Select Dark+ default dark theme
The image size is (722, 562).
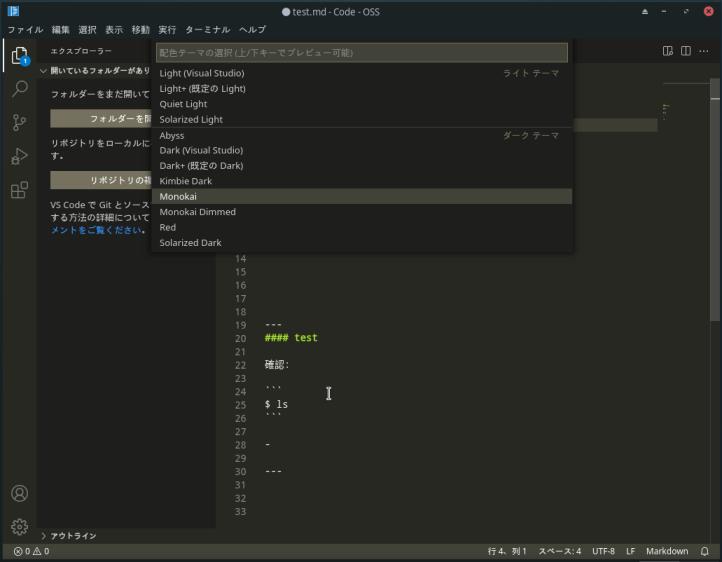coord(361,166)
